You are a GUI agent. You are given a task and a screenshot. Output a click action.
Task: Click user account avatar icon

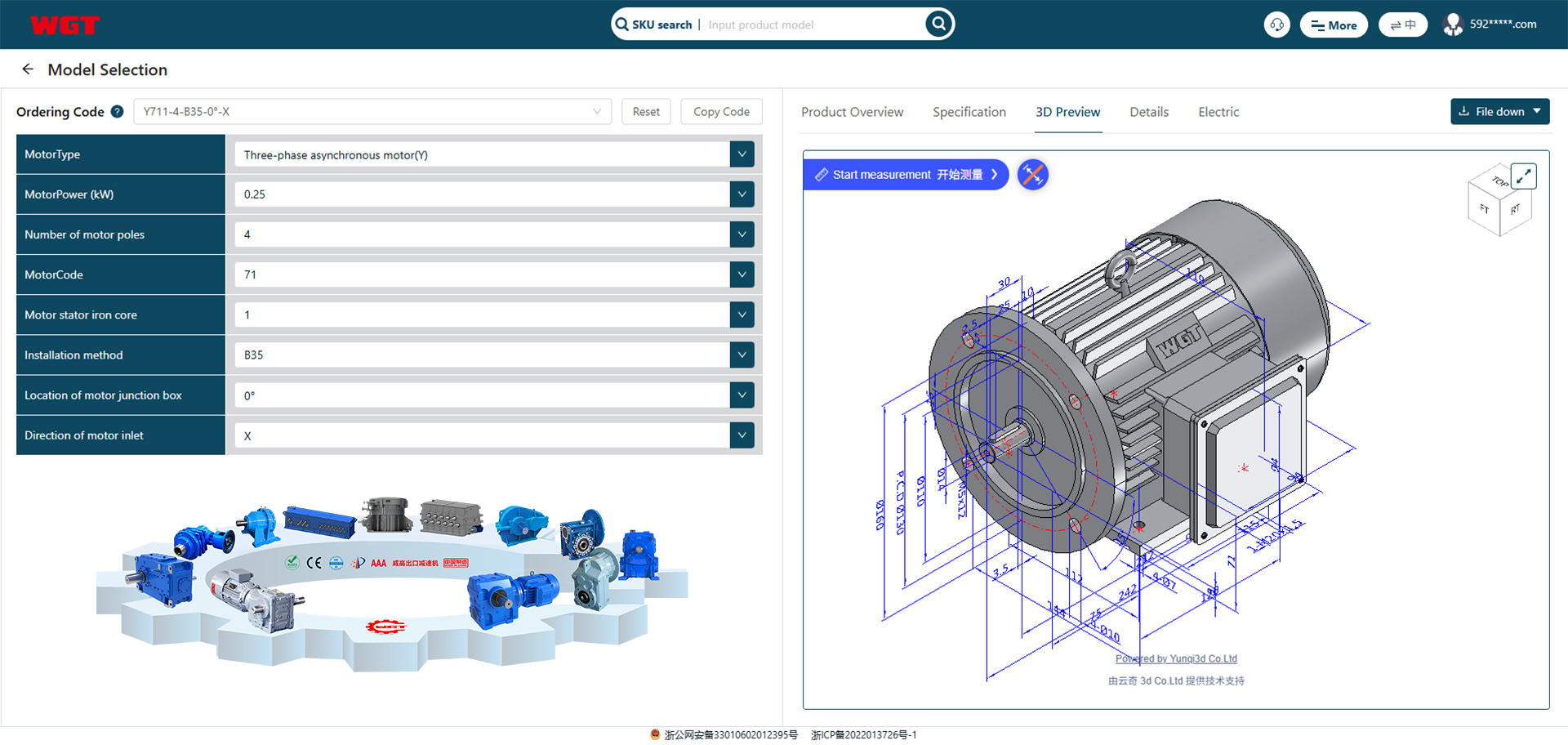click(1453, 25)
